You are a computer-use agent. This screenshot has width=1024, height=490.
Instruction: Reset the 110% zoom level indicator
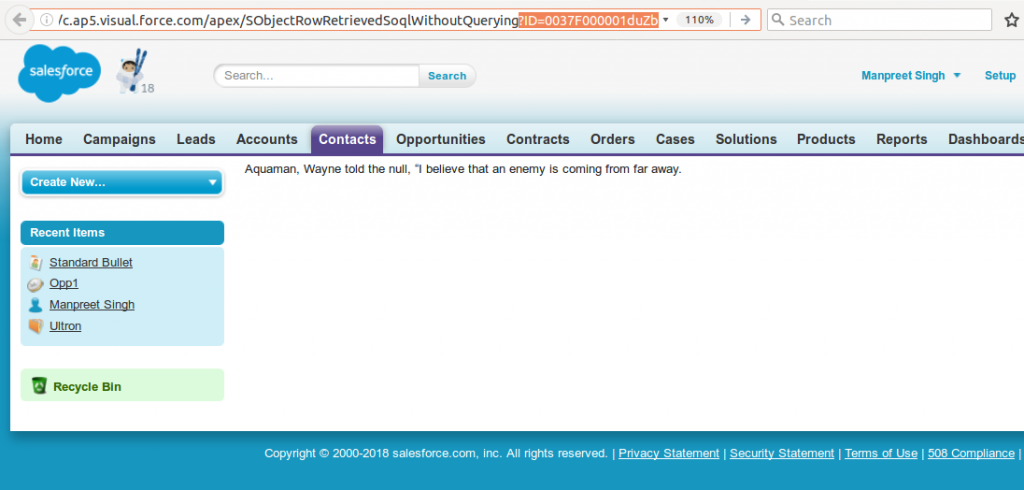[x=699, y=20]
